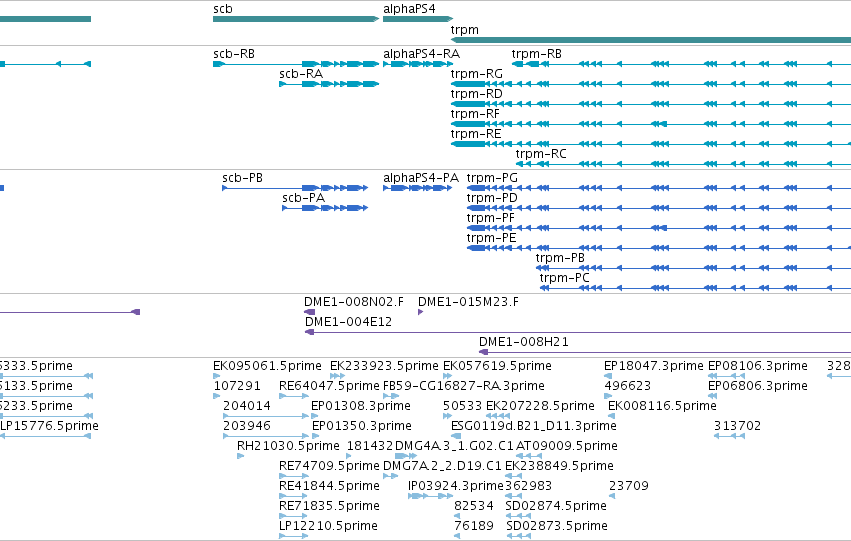The height and width of the screenshot is (541, 851).
Task: Choose the trpm-PF protein
Action: pyautogui.click(x=659, y=228)
